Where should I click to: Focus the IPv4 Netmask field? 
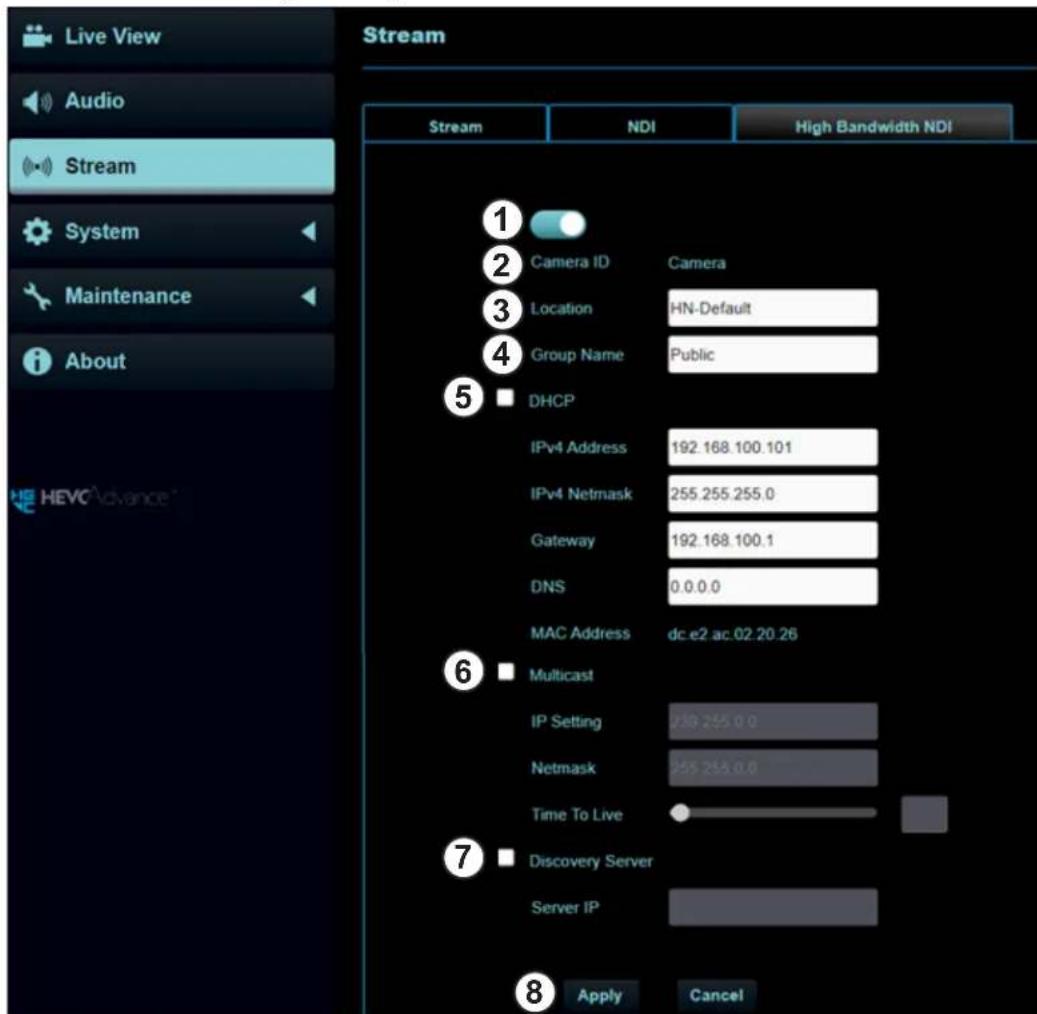click(772, 493)
